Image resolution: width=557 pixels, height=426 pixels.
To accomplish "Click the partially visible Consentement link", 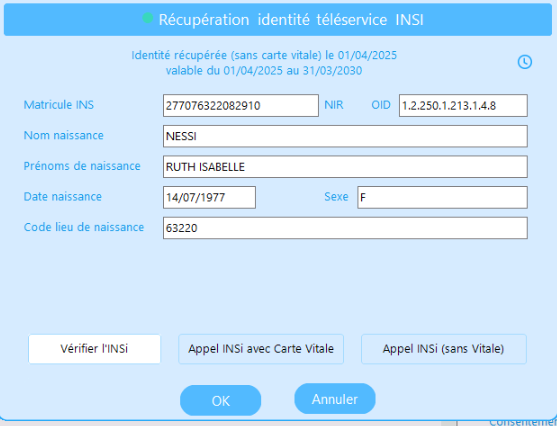I will [523, 422].
